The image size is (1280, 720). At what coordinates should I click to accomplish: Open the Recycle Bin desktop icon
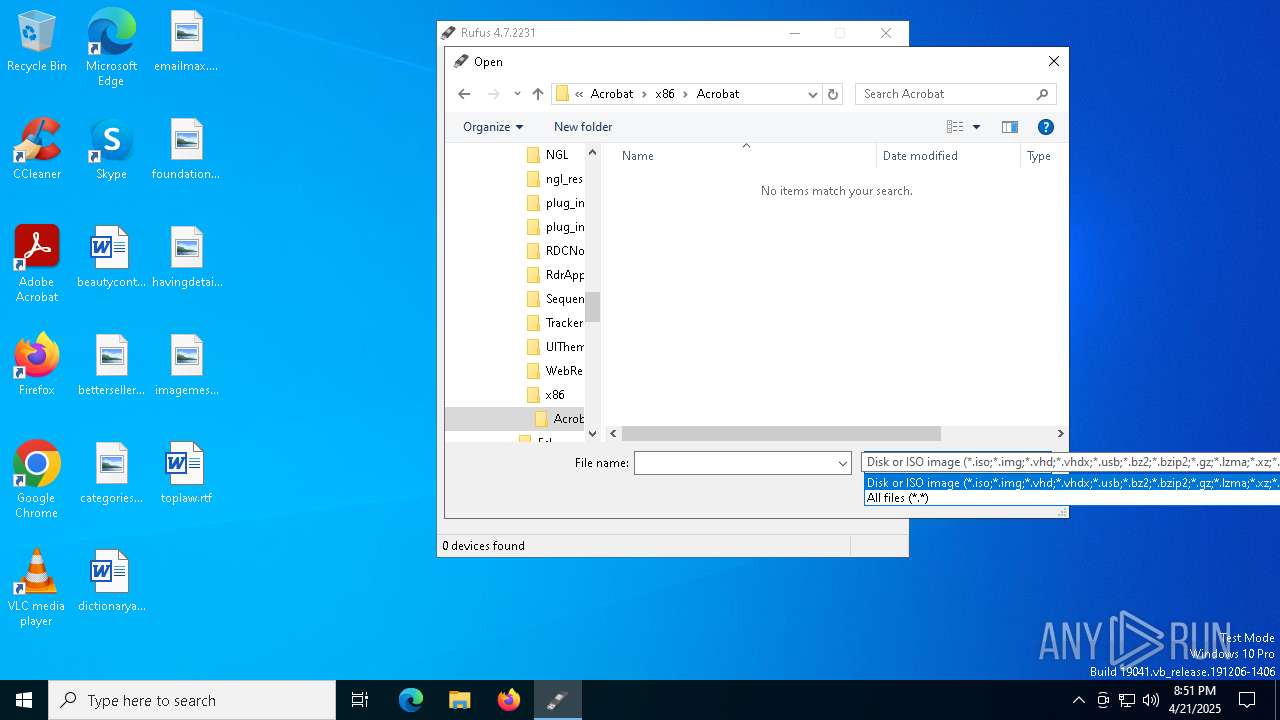[36, 42]
